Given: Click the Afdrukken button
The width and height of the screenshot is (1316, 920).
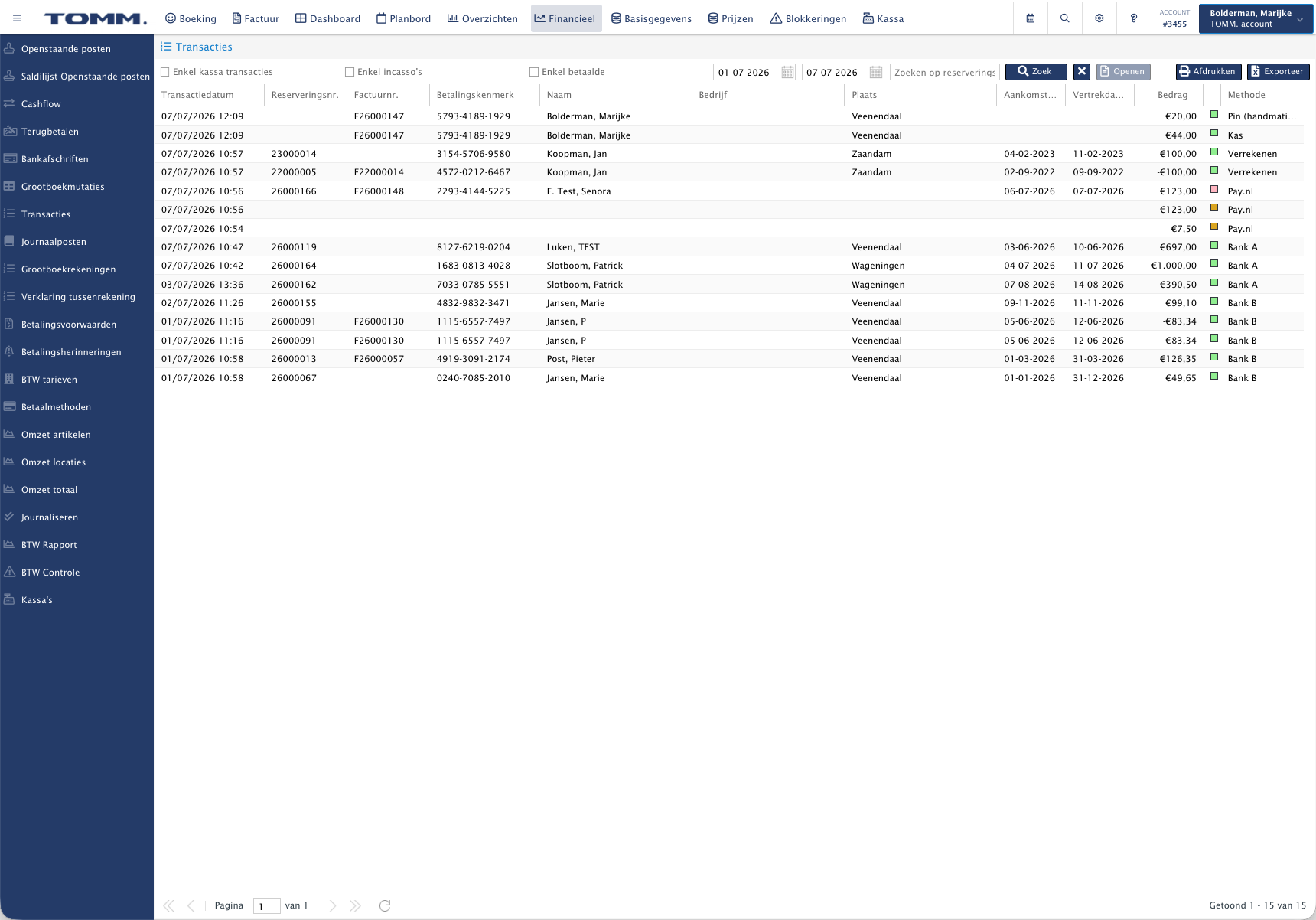Looking at the screenshot, I should (x=1207, y=71).
